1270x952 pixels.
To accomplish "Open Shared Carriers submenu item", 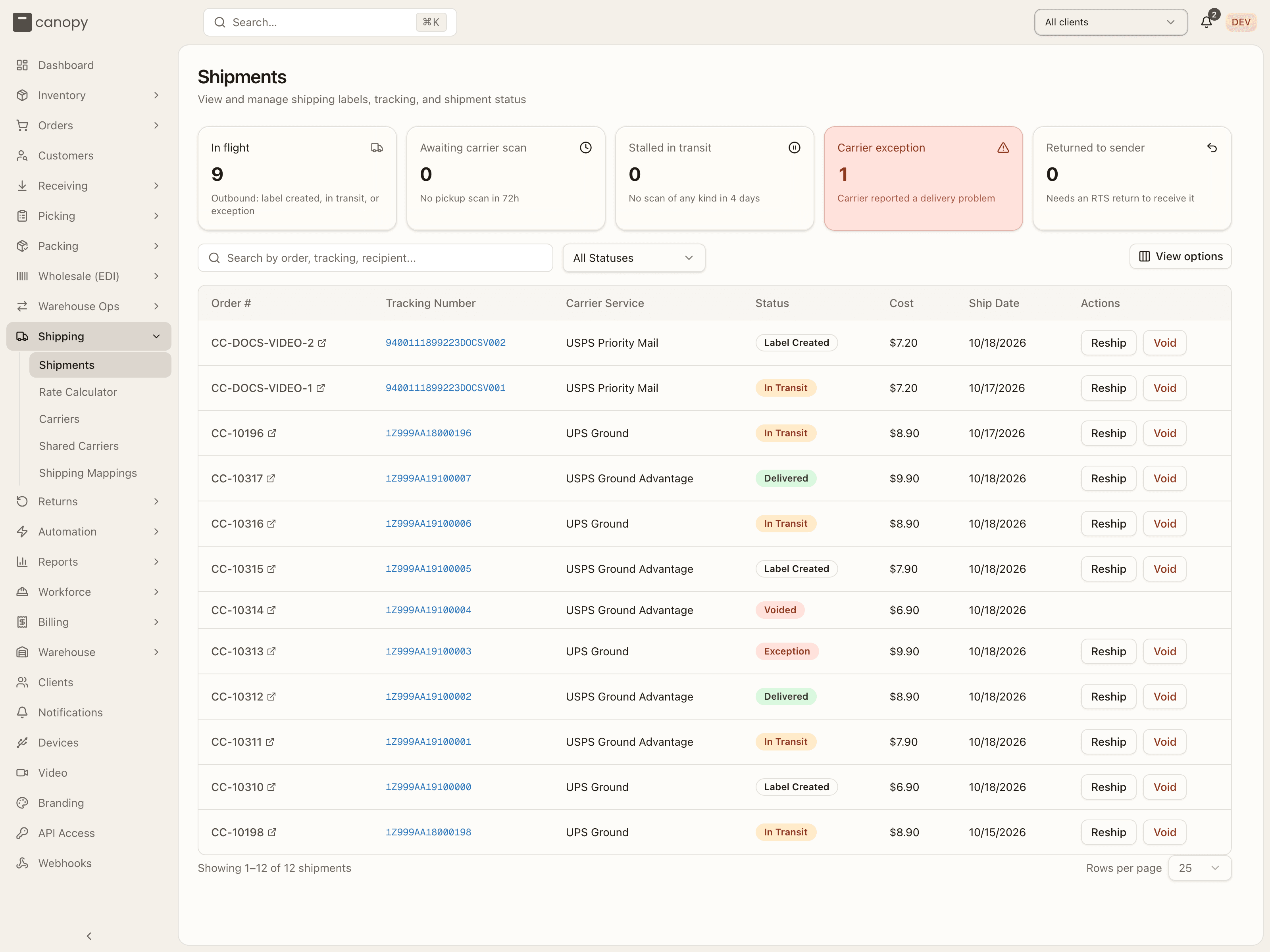I will (x=100, y=446).
